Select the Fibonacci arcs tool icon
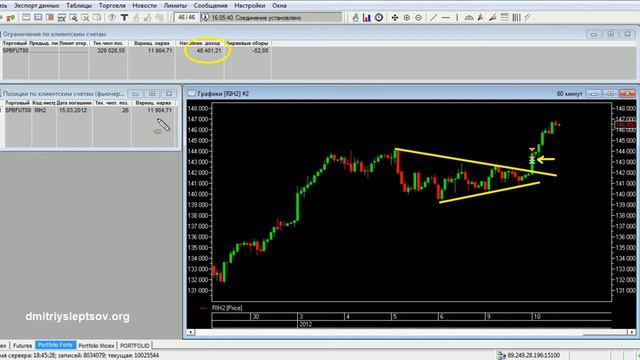Screen dimensions: 640x360 (469, 18)
